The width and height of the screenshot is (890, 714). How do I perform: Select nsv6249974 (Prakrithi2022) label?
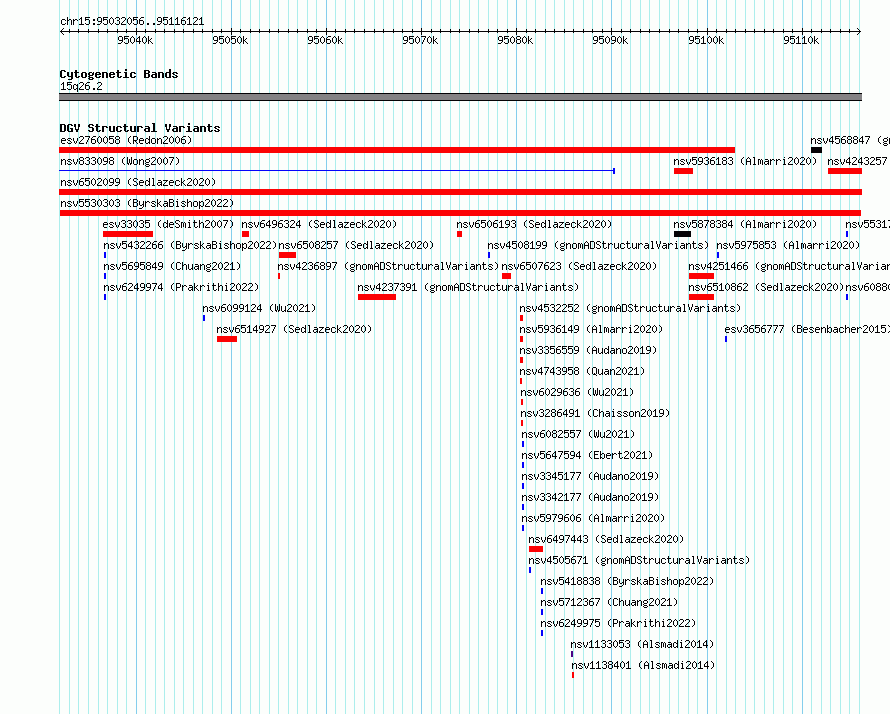pyautogui.click(x=180, y=287)
